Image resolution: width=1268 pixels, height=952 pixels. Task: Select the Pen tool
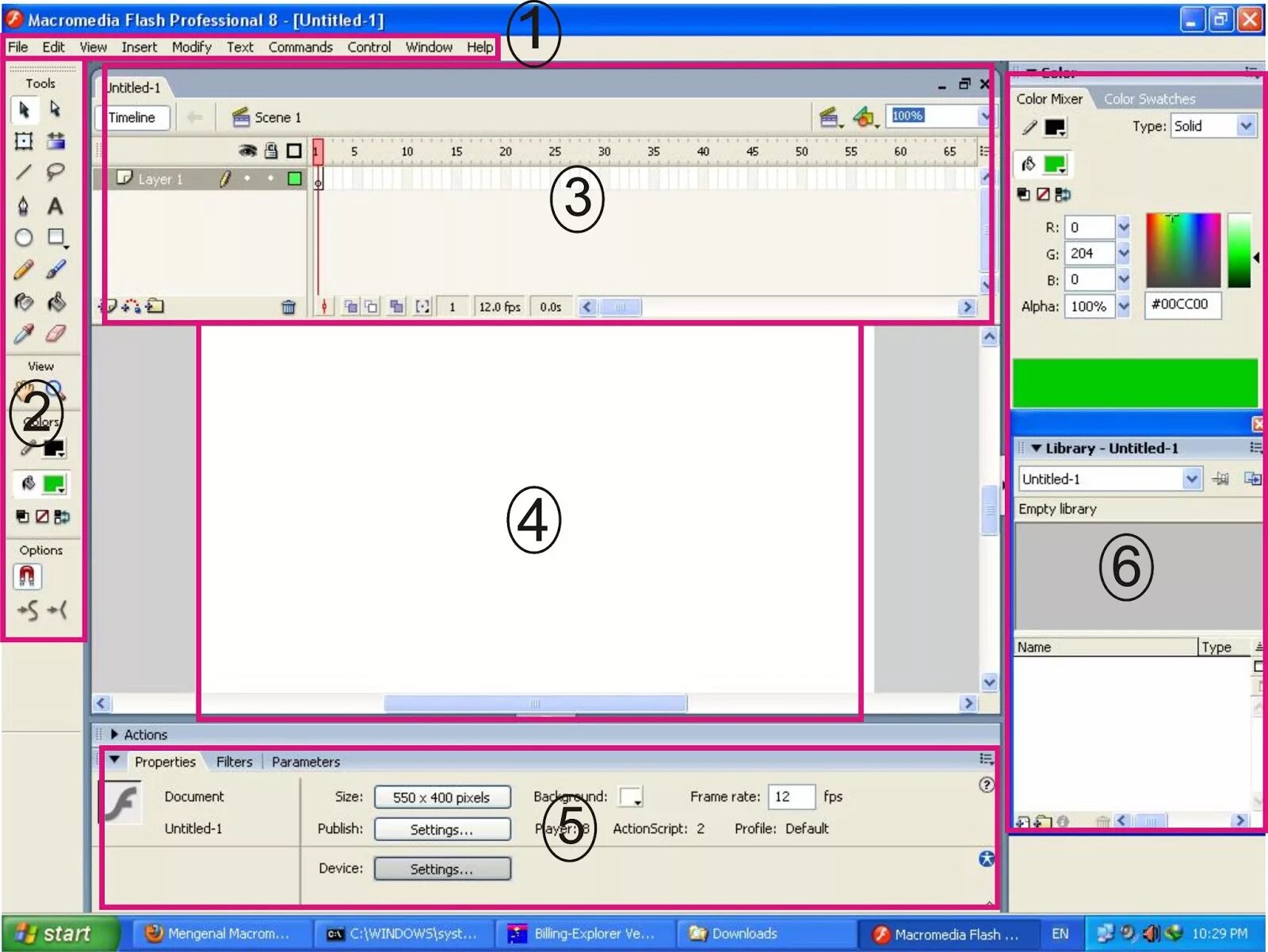(x=24, y=206)
